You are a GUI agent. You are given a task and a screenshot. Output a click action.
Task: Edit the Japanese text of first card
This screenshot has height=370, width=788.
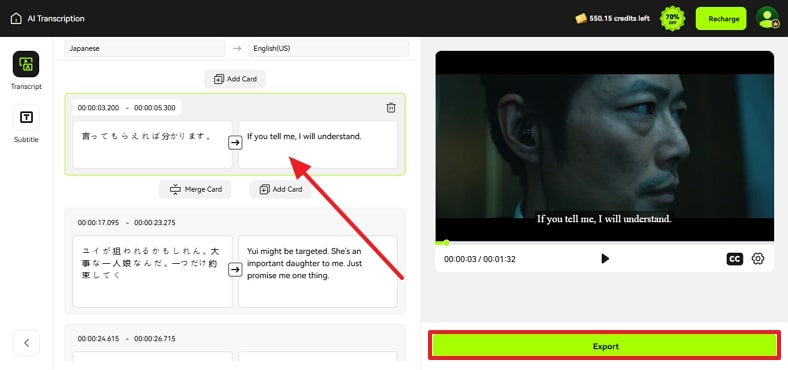click(x=152, y=145)
